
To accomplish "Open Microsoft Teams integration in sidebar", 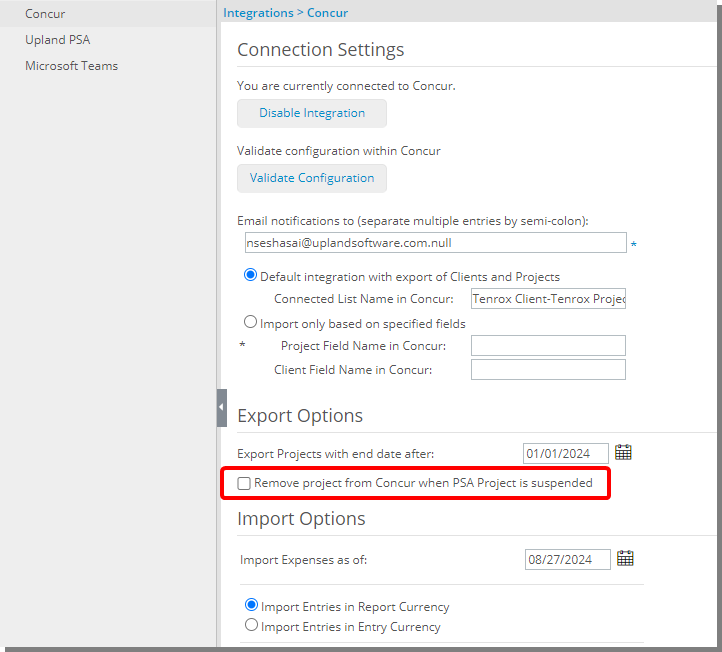I will click(x=71, y=66).
